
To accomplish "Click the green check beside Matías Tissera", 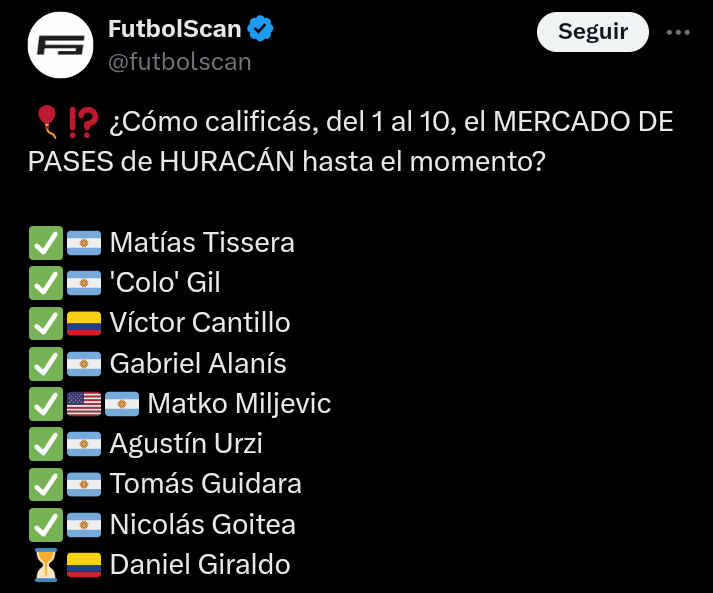I will pyautogui.click(x=46, y=242).
